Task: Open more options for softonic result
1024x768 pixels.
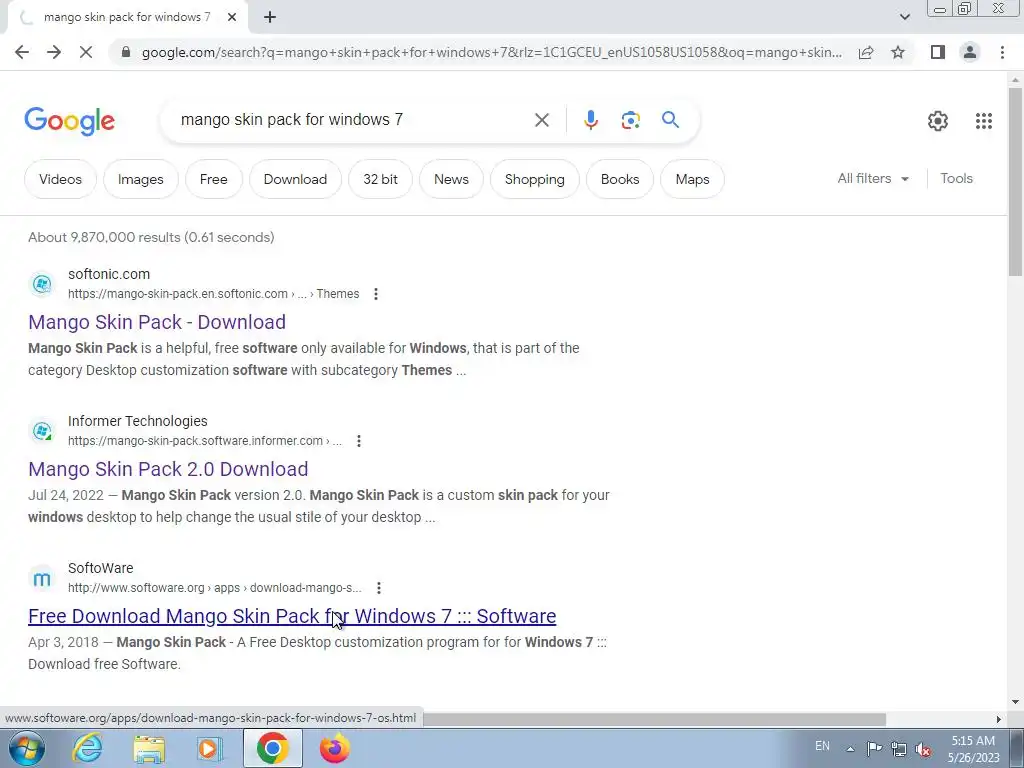Action: 376,294
